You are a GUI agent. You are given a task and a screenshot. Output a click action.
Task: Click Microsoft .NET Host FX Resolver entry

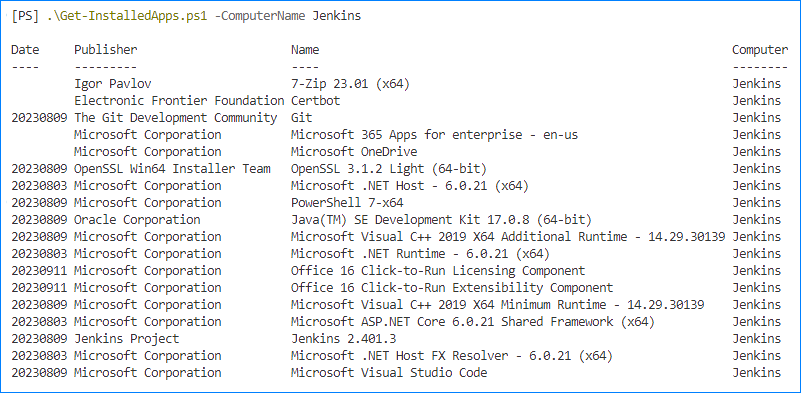coord(452,356)
